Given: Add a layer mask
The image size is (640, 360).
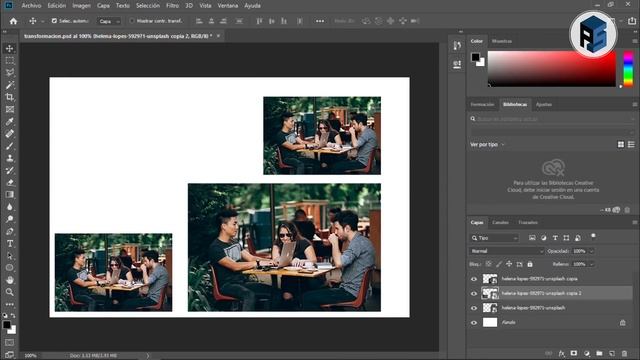Looking at the screenshot, I should 574,353.
